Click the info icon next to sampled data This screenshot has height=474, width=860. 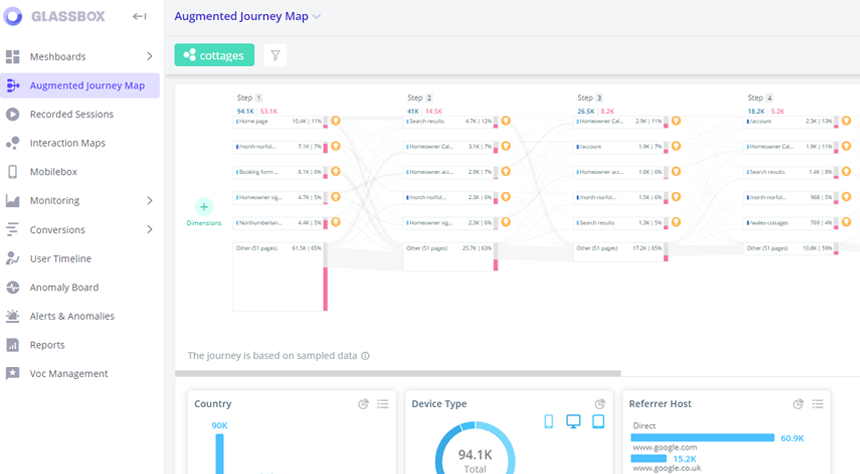365,356
